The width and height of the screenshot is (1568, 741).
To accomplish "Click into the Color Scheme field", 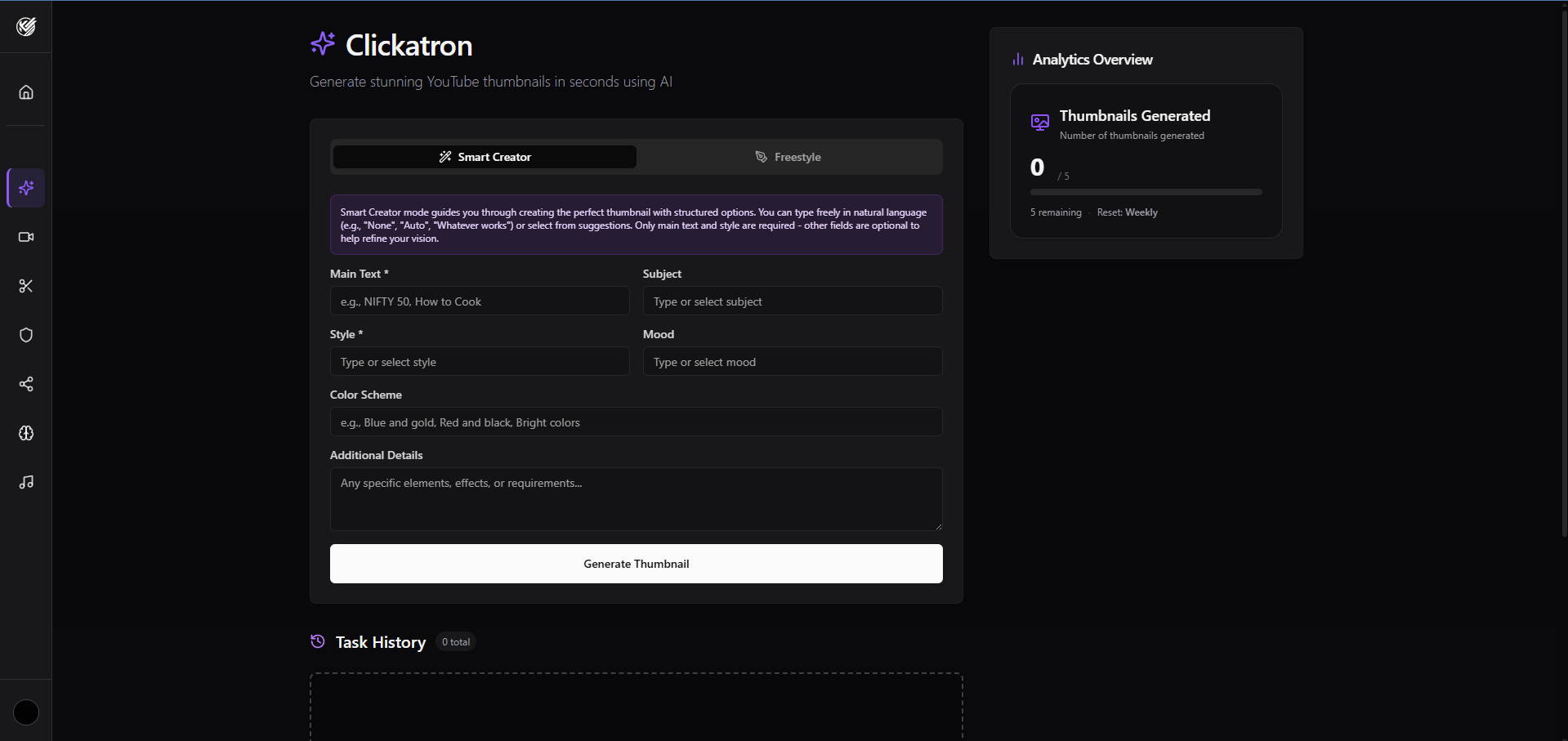I will [x=637, y=422].
